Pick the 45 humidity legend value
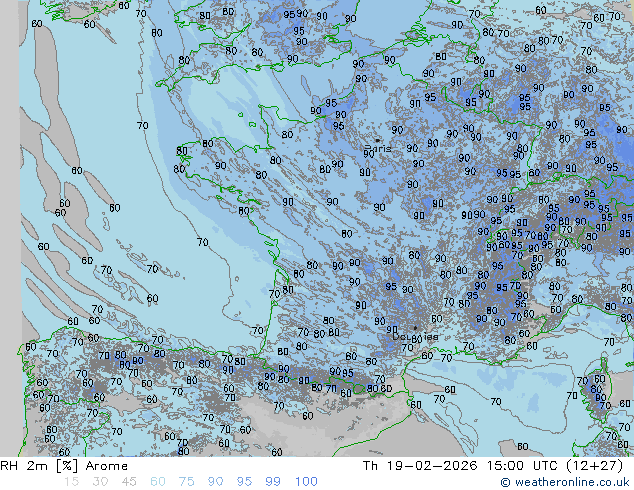This screenshot has height=490, width=634. coord(129,482)
